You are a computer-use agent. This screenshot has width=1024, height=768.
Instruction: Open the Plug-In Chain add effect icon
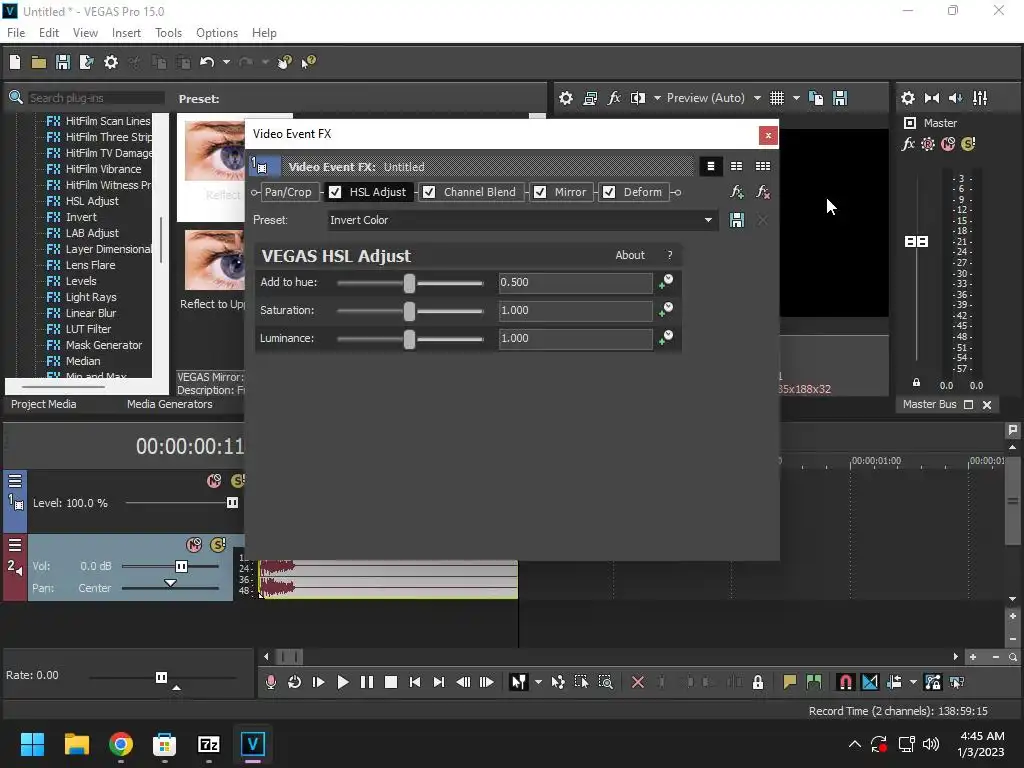click(737, 192)
